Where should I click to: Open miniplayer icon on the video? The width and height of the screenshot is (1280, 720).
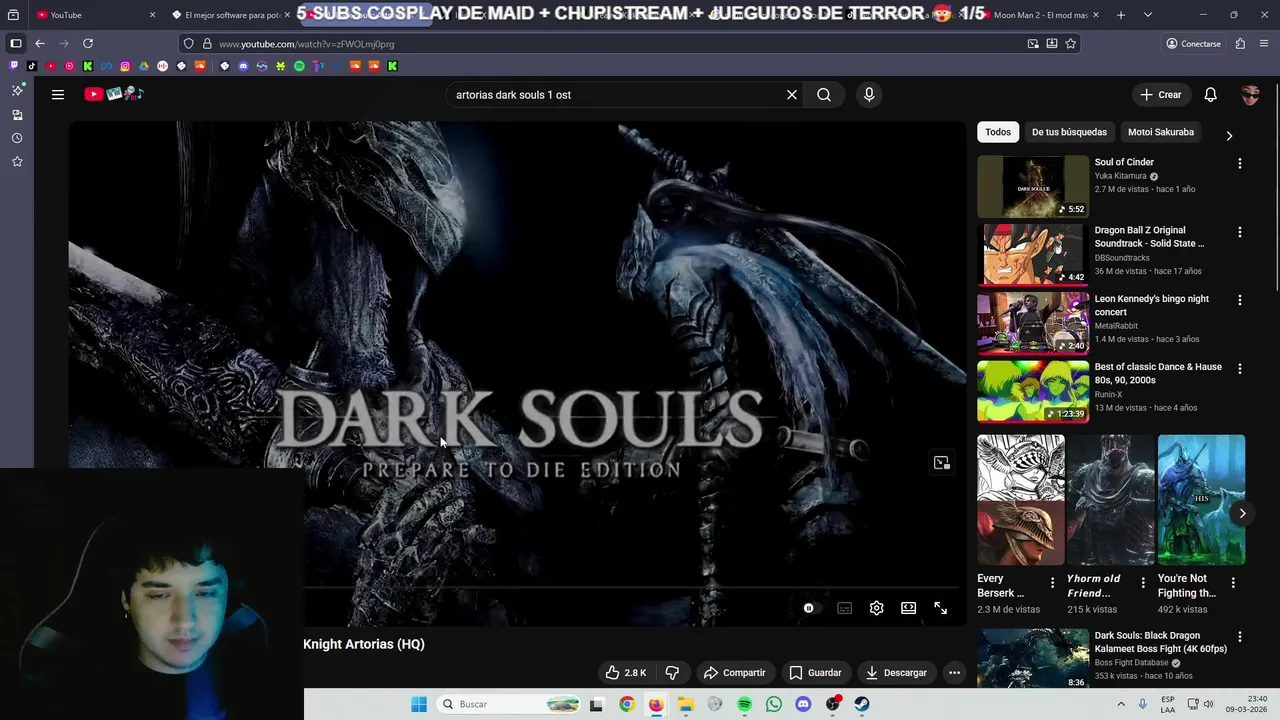(941, 462)
